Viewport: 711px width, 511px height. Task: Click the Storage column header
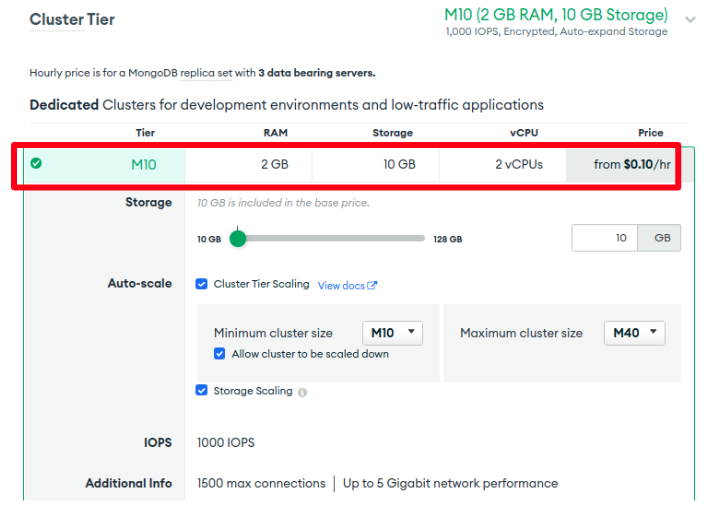pyautogui.click(x=393, y=133)
